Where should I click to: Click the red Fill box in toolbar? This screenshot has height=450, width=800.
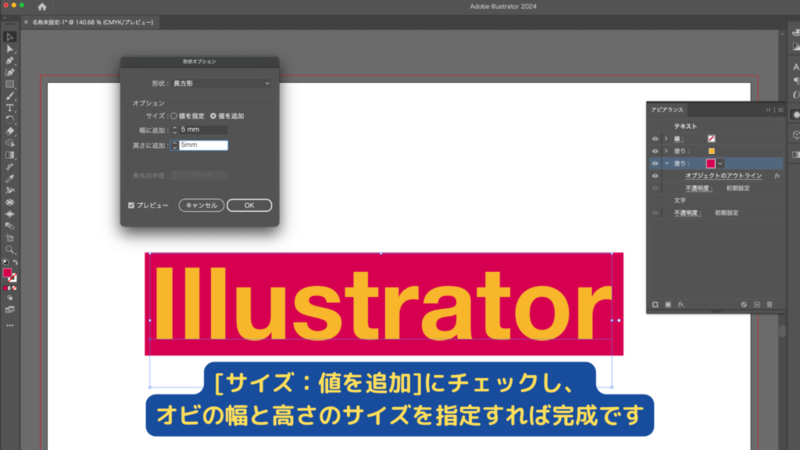pos(7,273)
